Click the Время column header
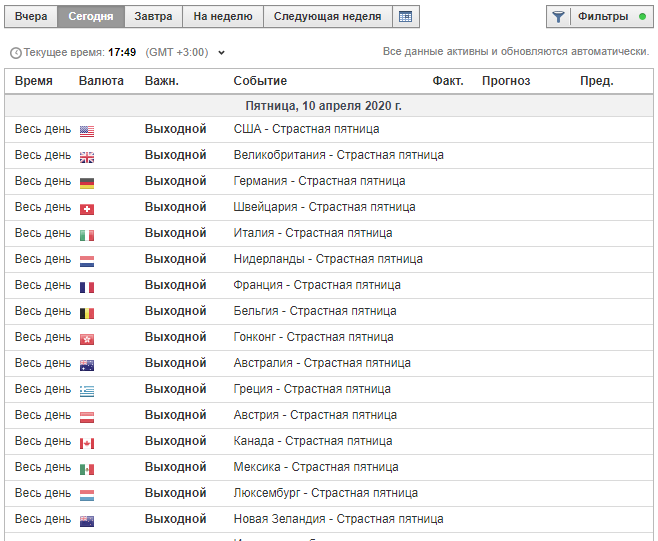Viewport: 658px width, 541px height. click(34, 81)
